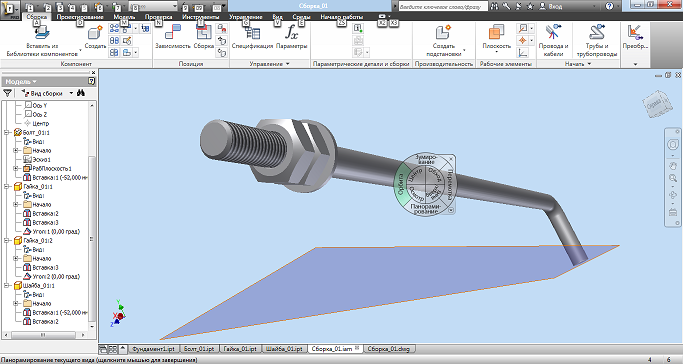Open the Проектирование ribbon tab

[80, 17]
